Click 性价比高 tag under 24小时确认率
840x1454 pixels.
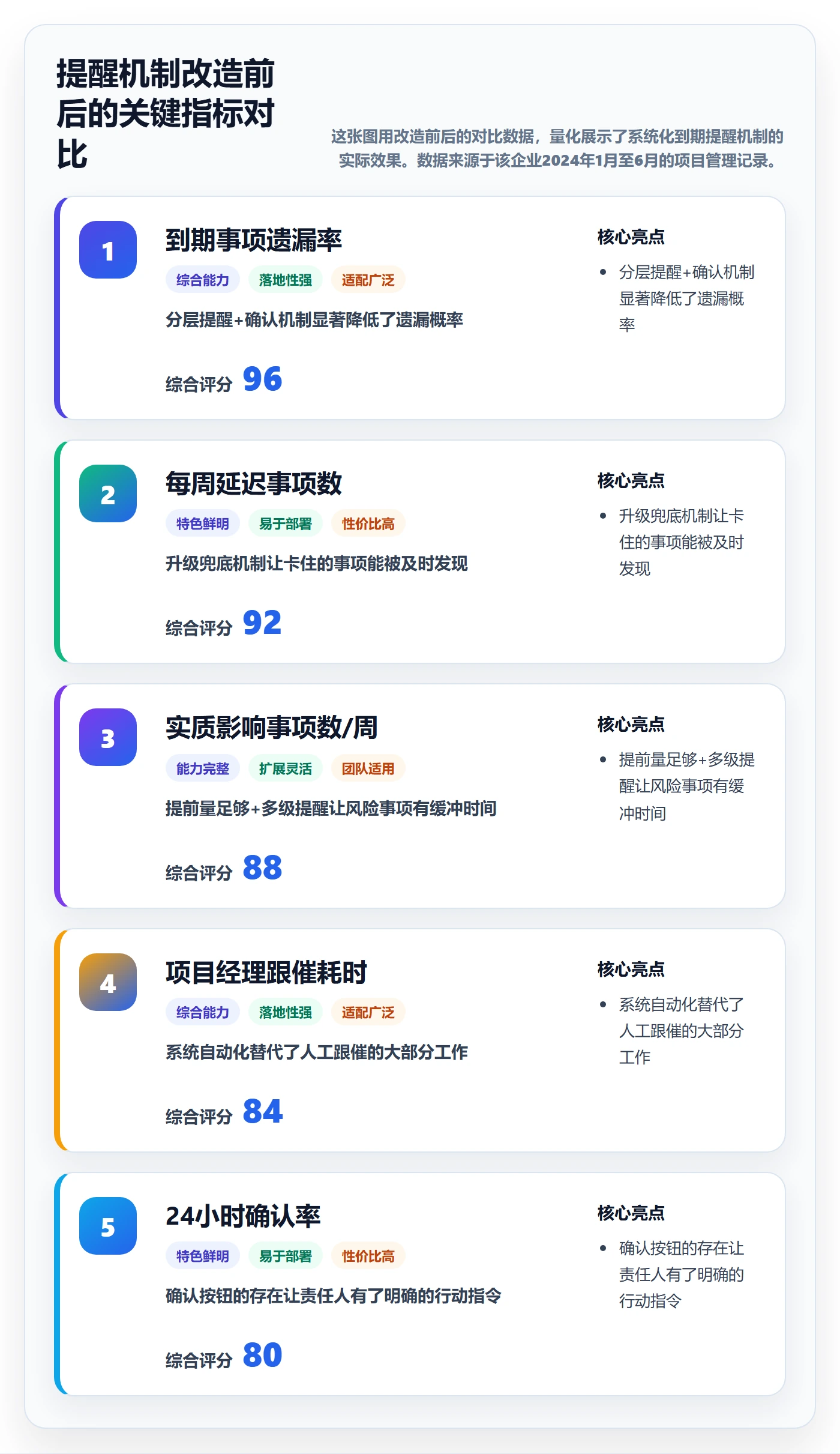368,1256
